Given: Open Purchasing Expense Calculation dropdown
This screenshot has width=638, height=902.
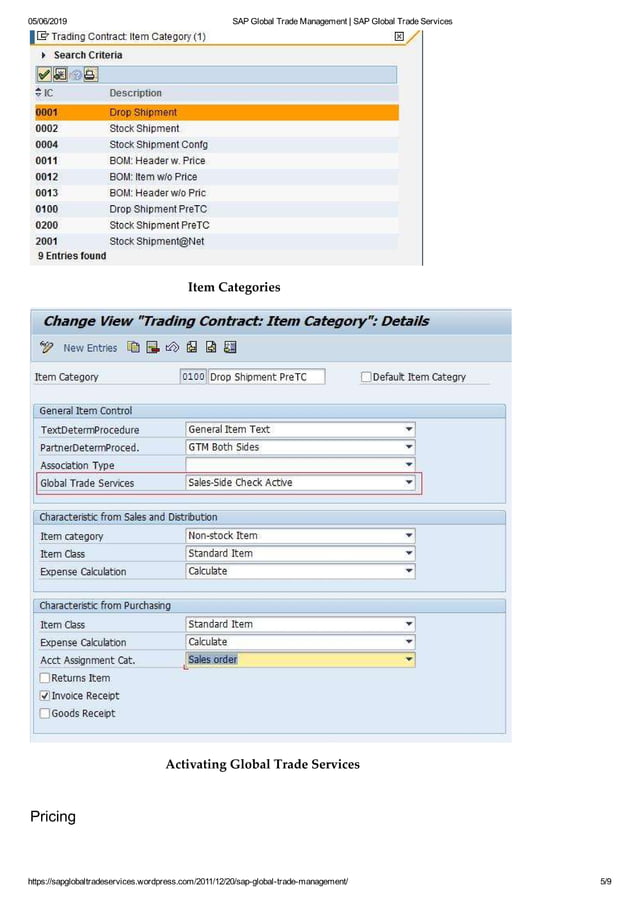Looking at the screenshot, I should click(408, 642).
